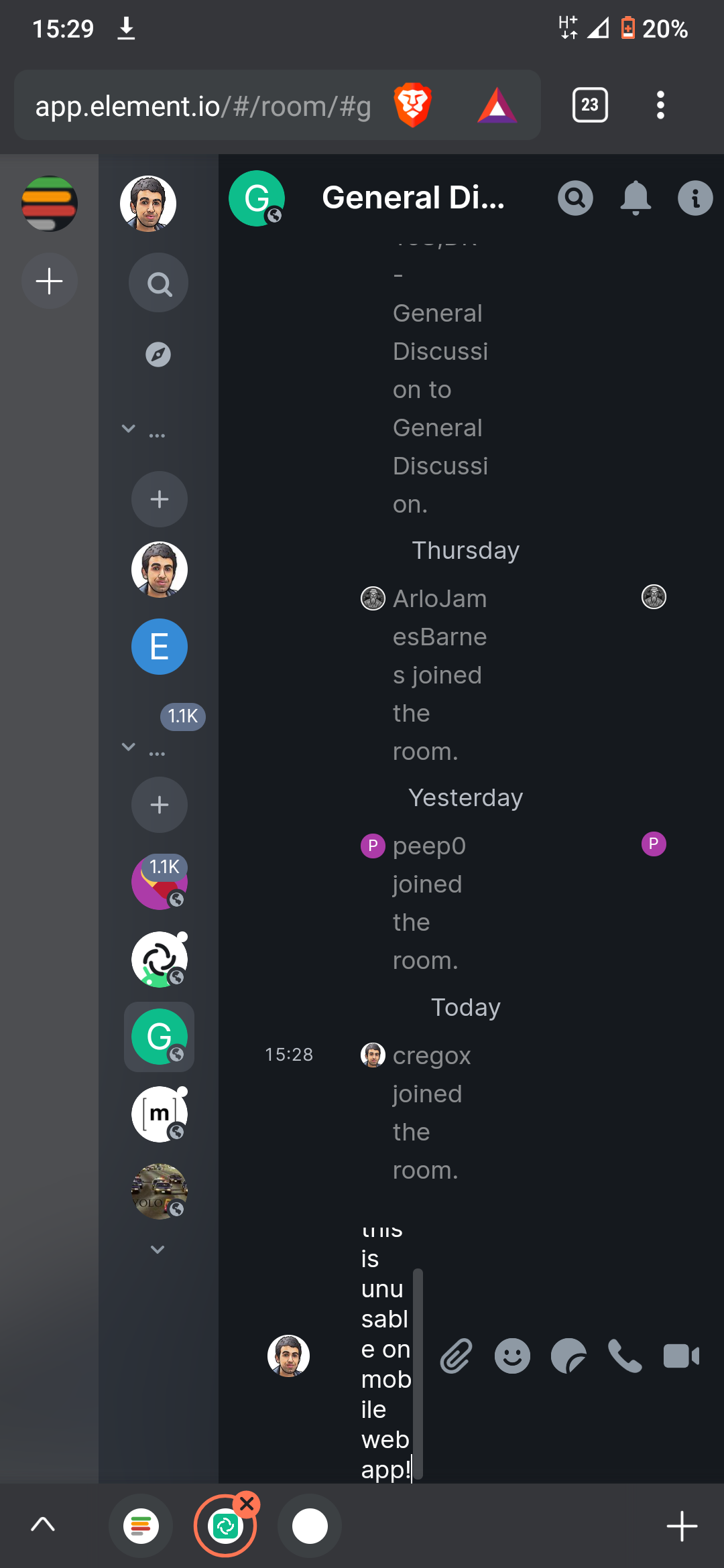Viewport: 724px width, 1568px height.
Task: Open the room marked with letter E
Action: point(160,647)
